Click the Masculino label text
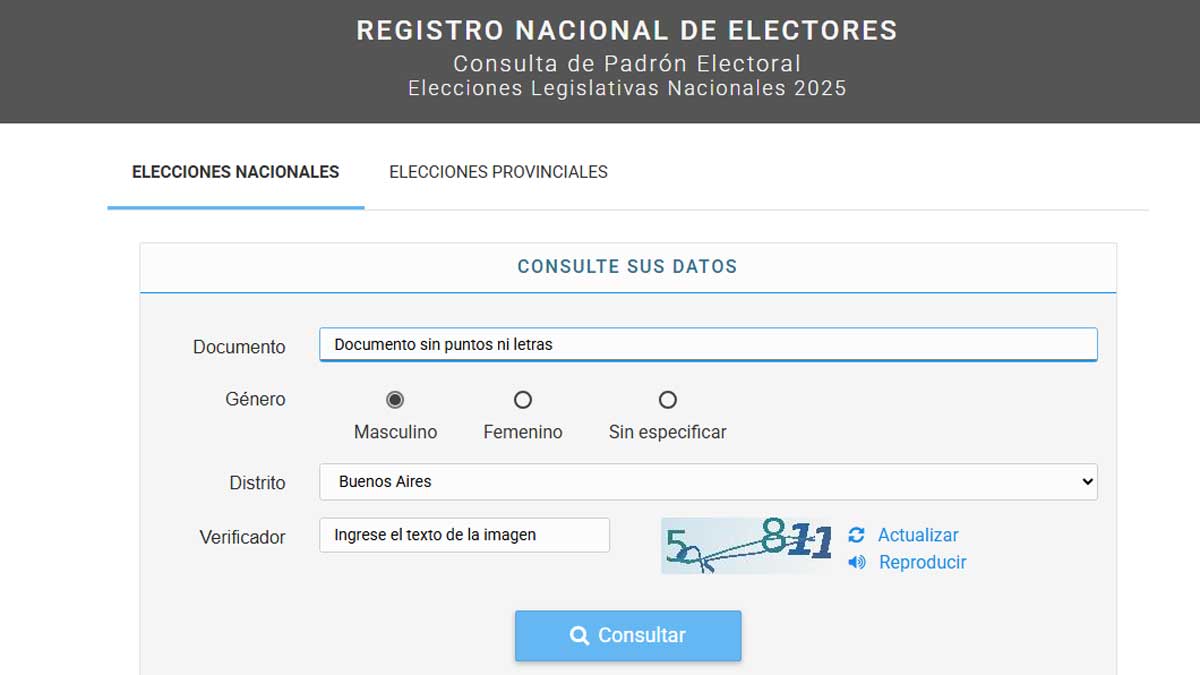Screen dimensions: 1200x675 point(395,432)
